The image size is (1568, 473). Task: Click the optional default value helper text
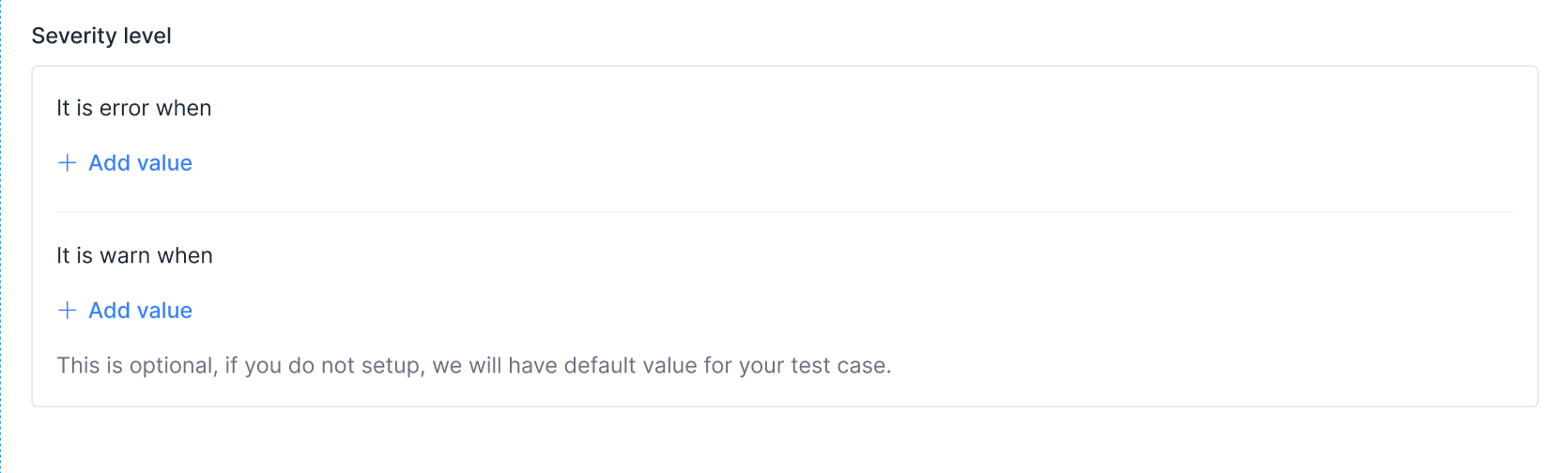click(473, 365)
